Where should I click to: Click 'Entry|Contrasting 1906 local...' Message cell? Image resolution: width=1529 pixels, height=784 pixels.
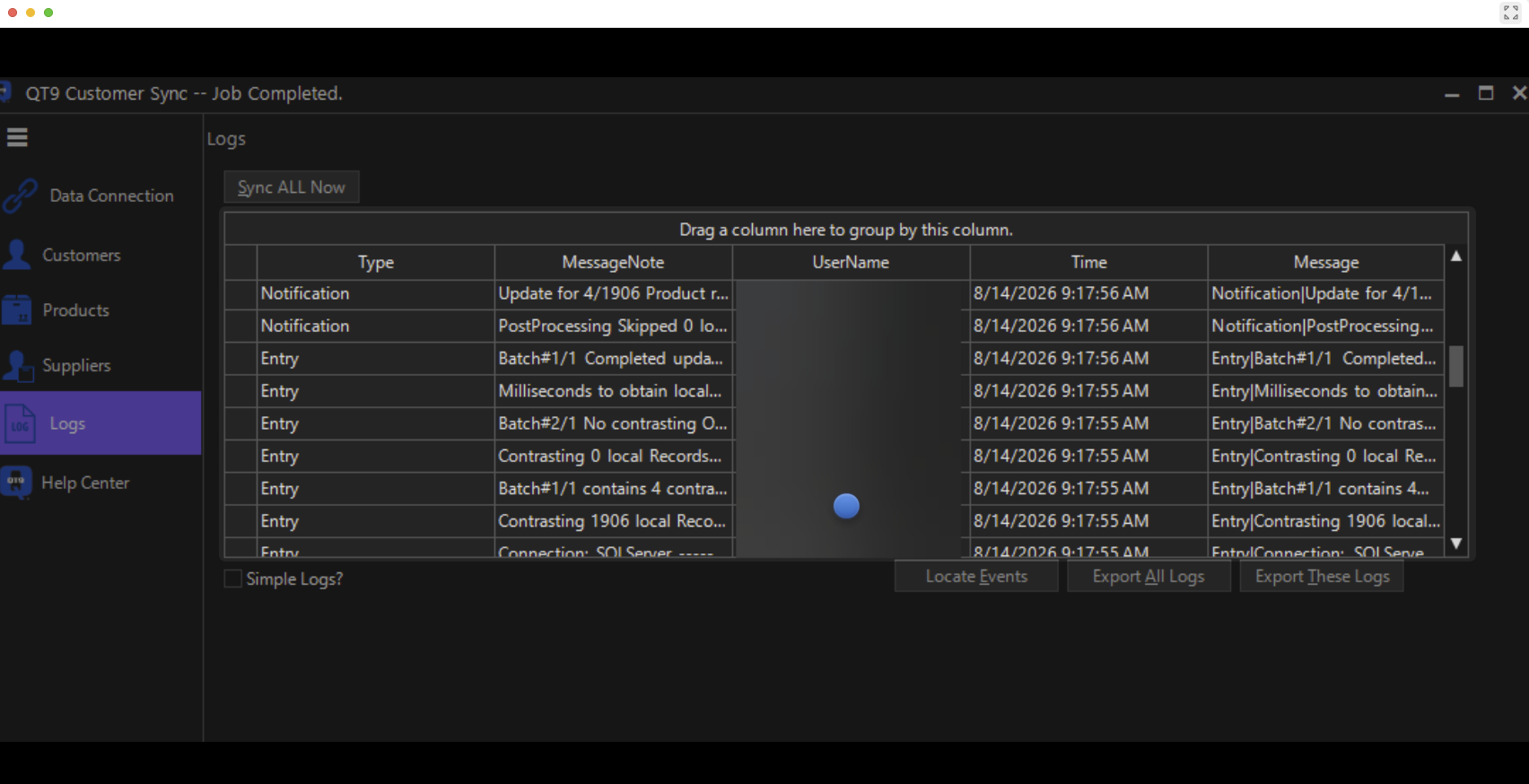1325,521
